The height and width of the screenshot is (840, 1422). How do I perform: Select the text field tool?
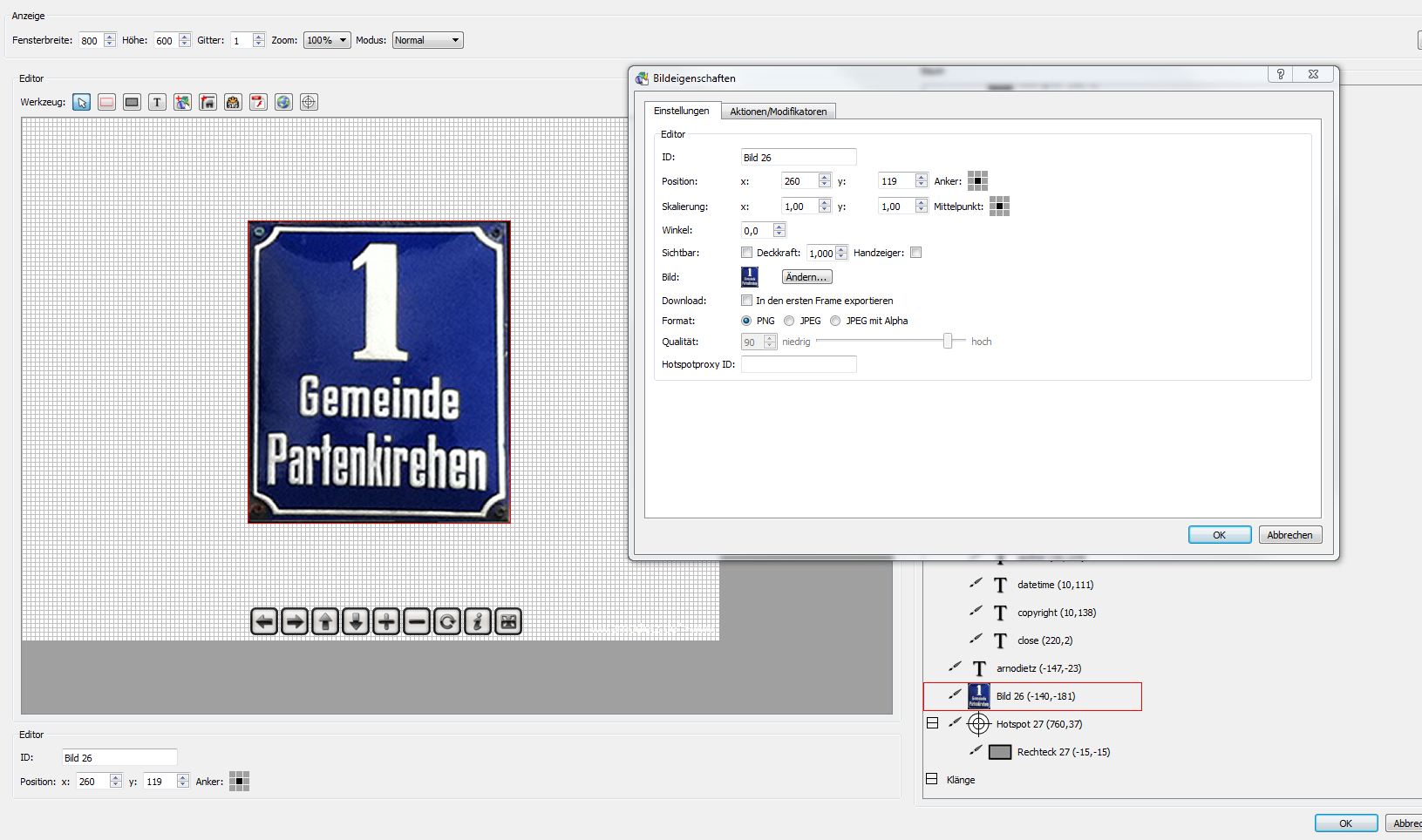point(157,102)
